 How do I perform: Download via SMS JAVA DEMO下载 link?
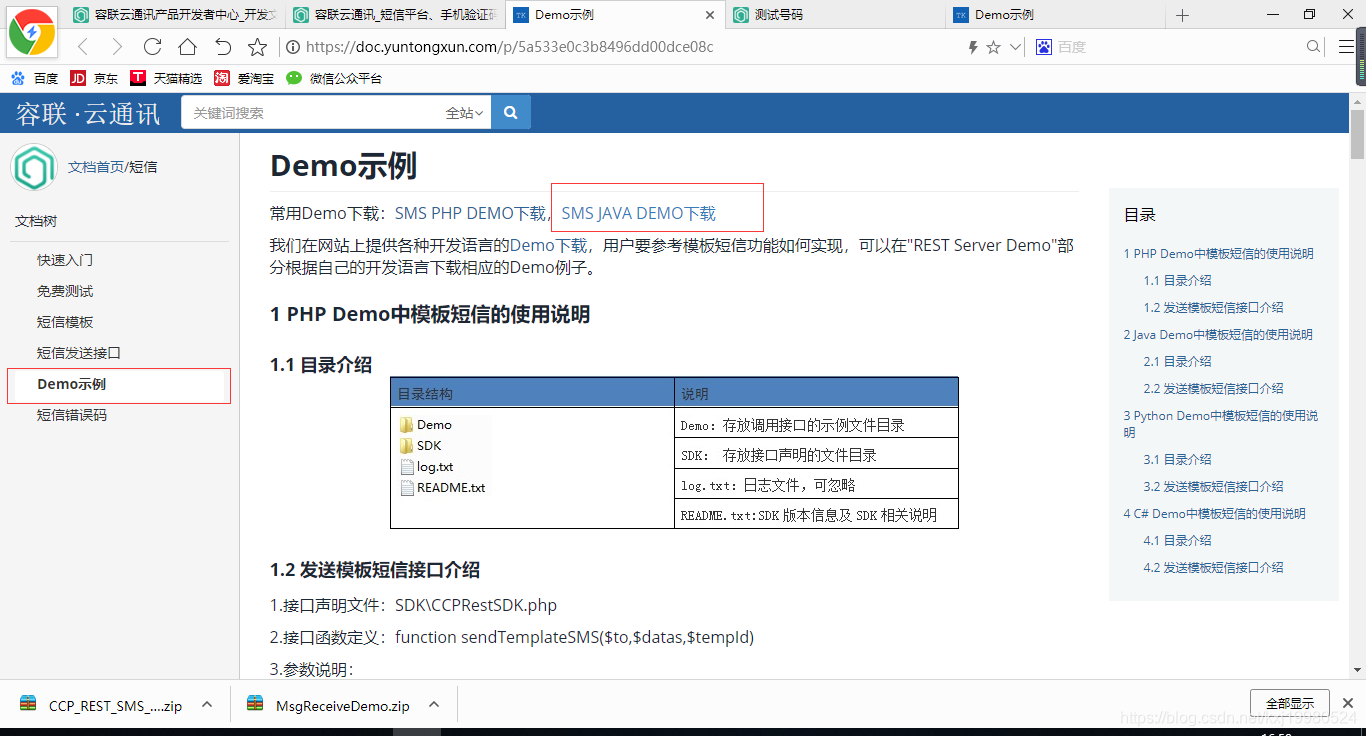(639, 213)
